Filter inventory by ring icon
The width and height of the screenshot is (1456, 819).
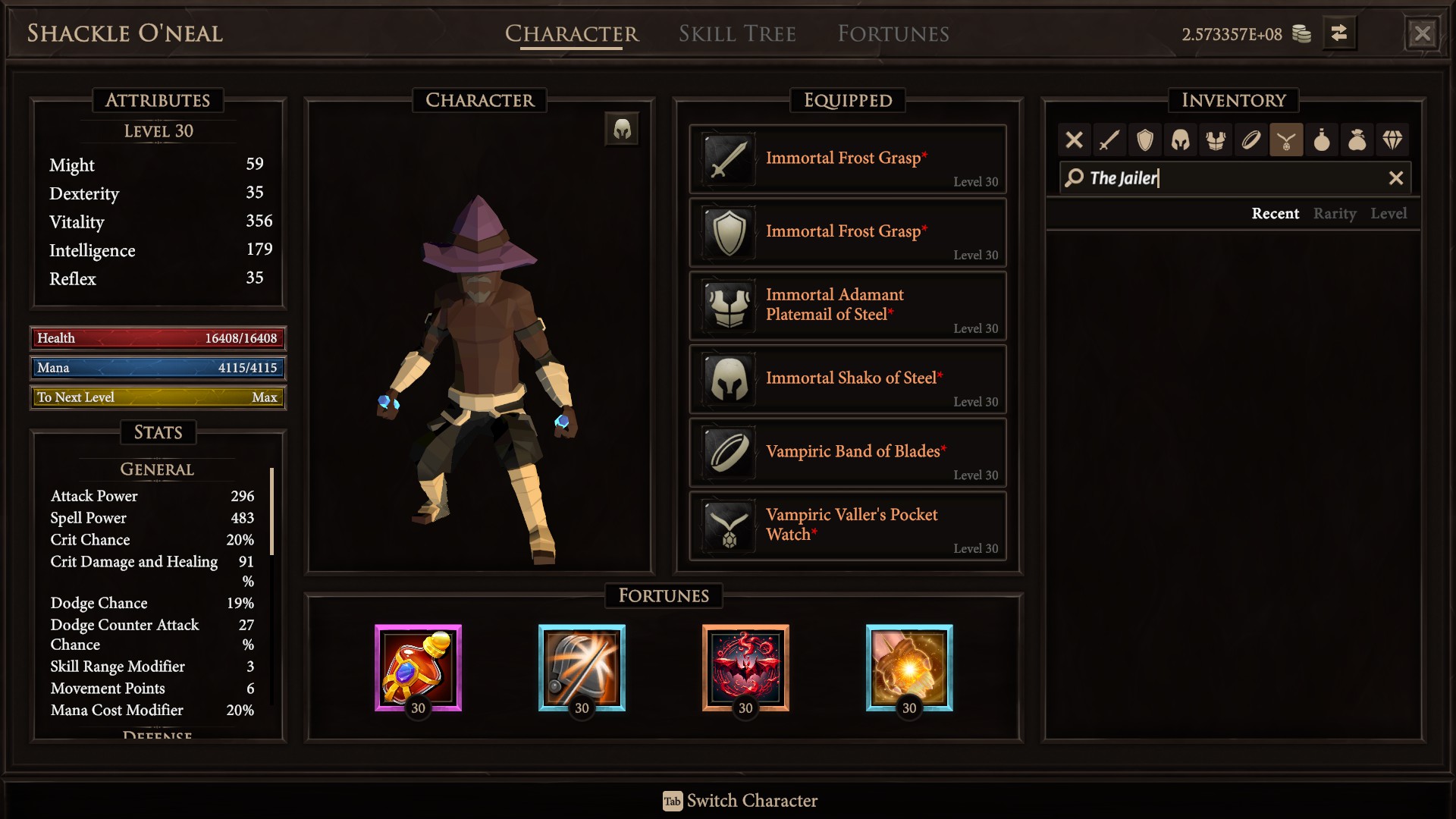click(1251, 140)
